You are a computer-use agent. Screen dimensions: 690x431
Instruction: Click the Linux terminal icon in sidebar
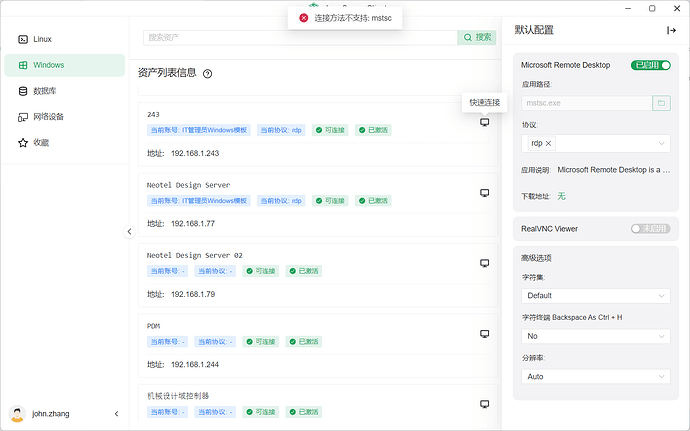click(23, 39)
